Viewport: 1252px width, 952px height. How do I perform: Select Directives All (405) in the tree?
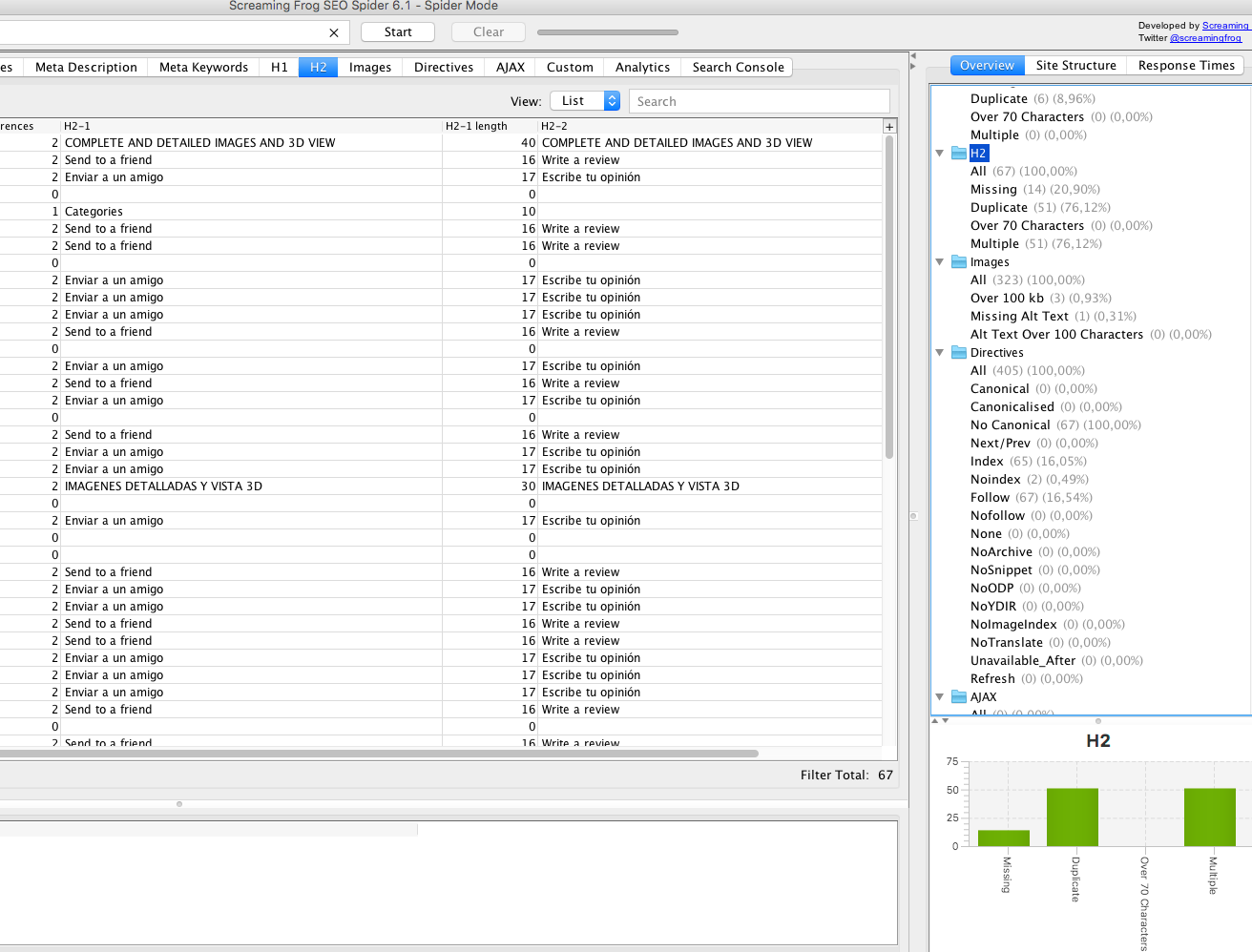click(1027, 371)
